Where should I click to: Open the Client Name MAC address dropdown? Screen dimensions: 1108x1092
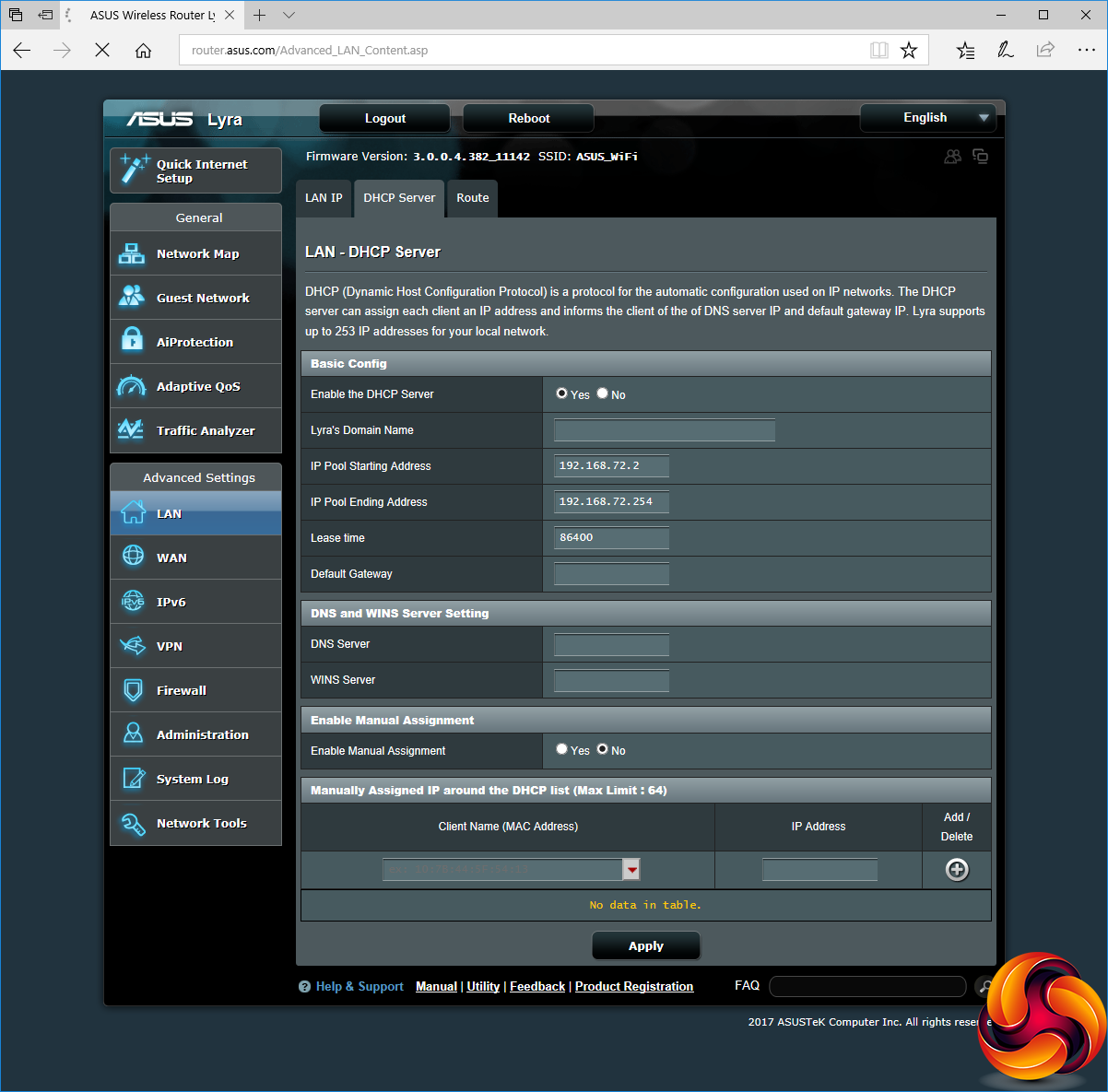tap(631, 869)
